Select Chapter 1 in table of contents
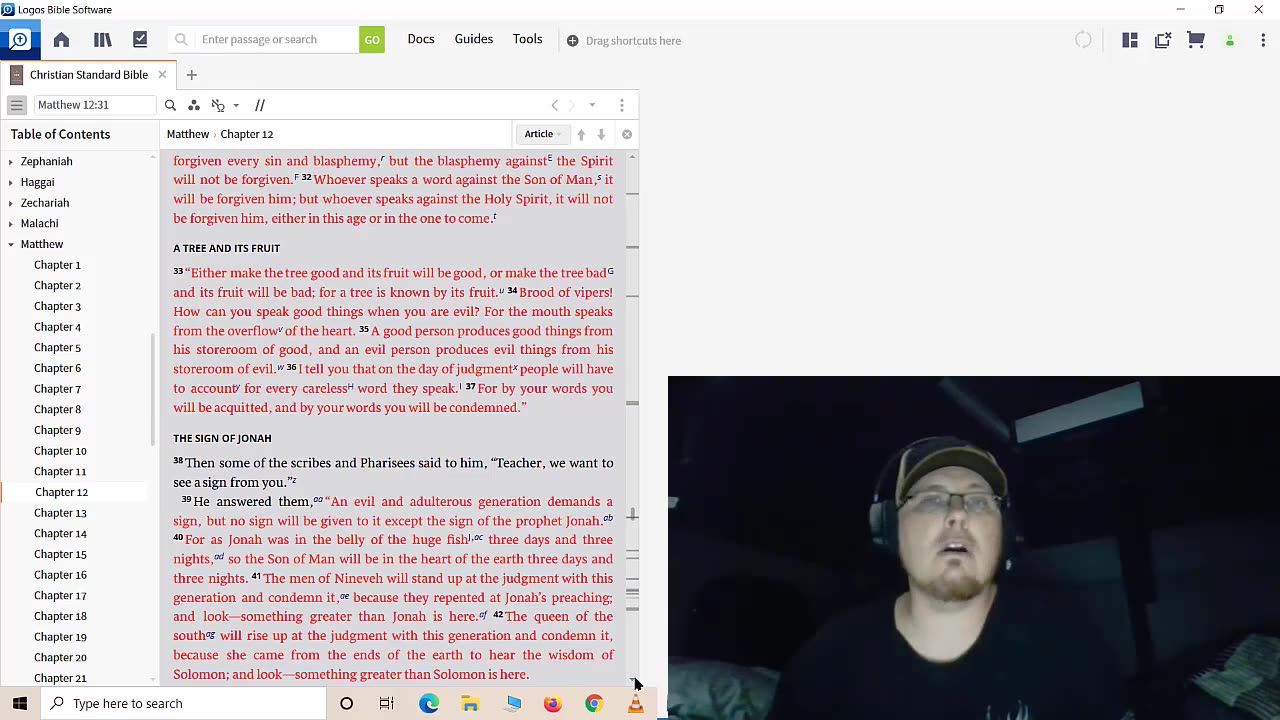This screenshot has width=1280, height=720. [57, 265]
